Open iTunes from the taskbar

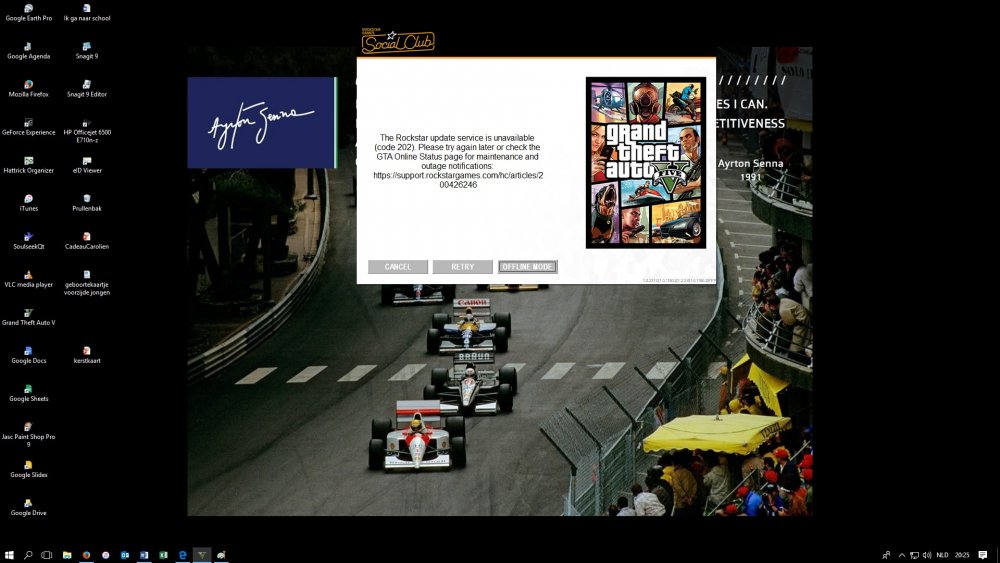[x=105, y=555]
